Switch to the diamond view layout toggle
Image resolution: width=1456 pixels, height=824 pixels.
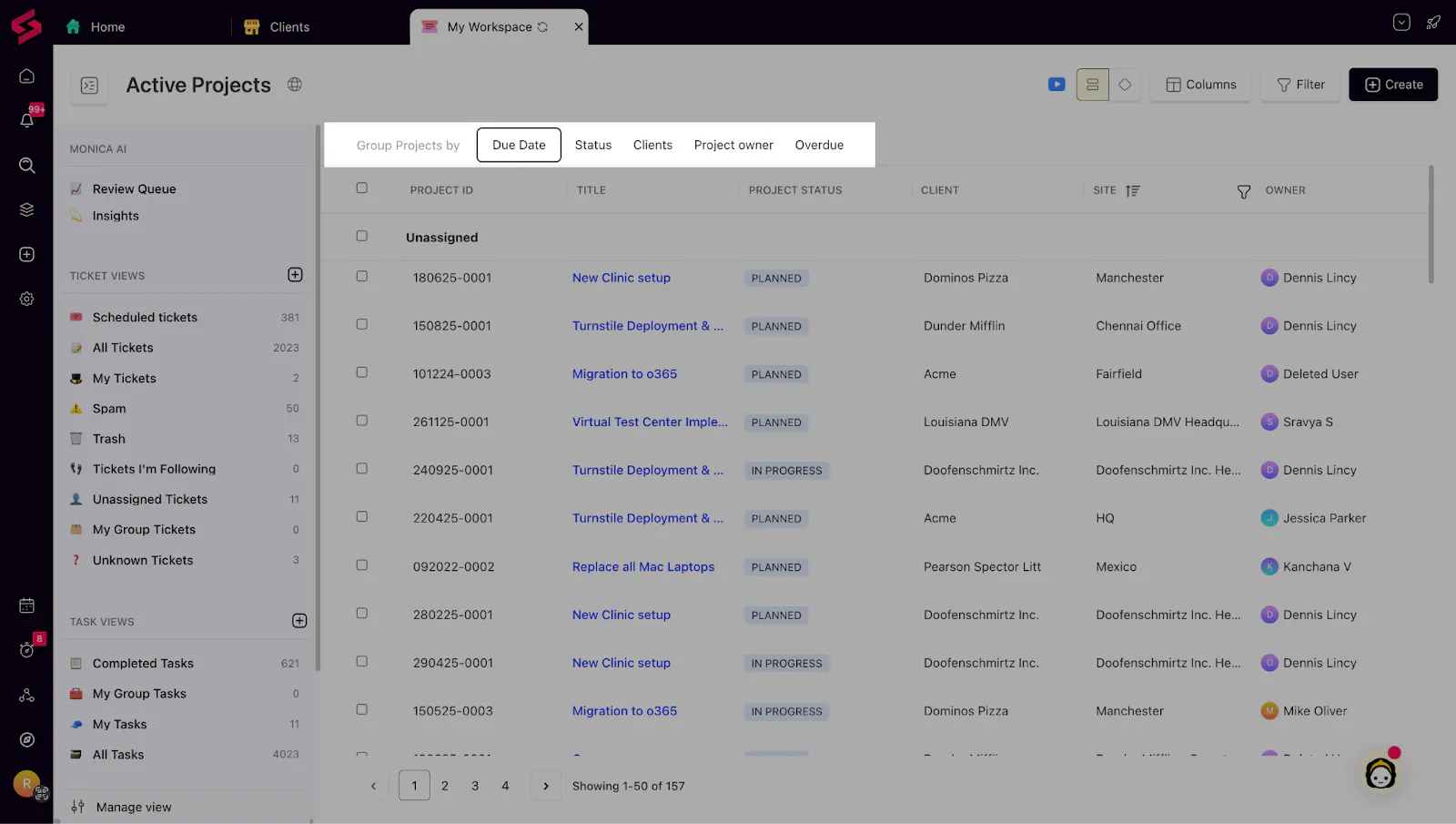tap(1125, 85)
